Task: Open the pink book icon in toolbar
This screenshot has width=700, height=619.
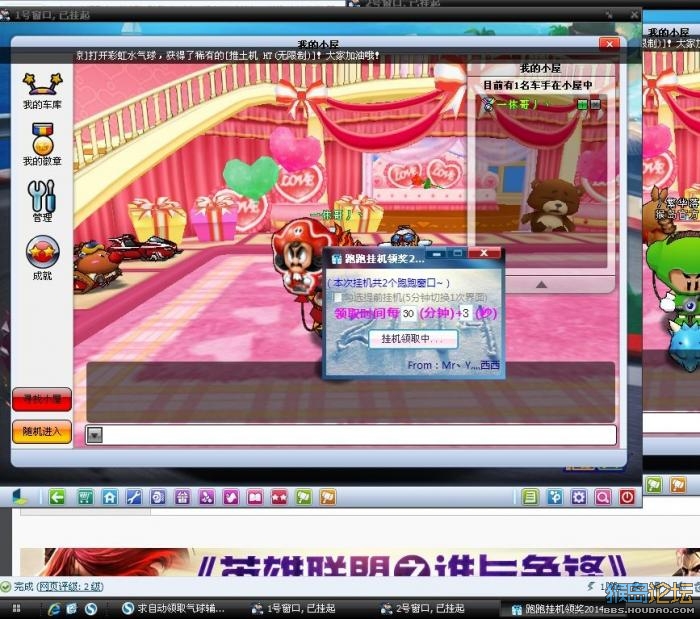Action: point(255,497)
